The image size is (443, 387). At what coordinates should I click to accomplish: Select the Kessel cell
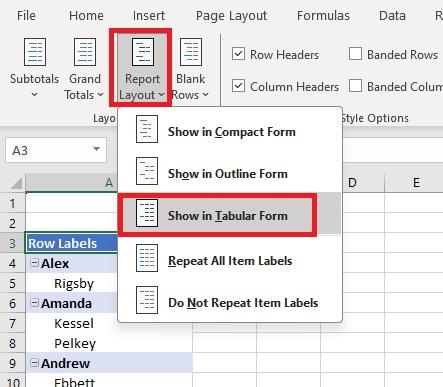click(72, 323)
